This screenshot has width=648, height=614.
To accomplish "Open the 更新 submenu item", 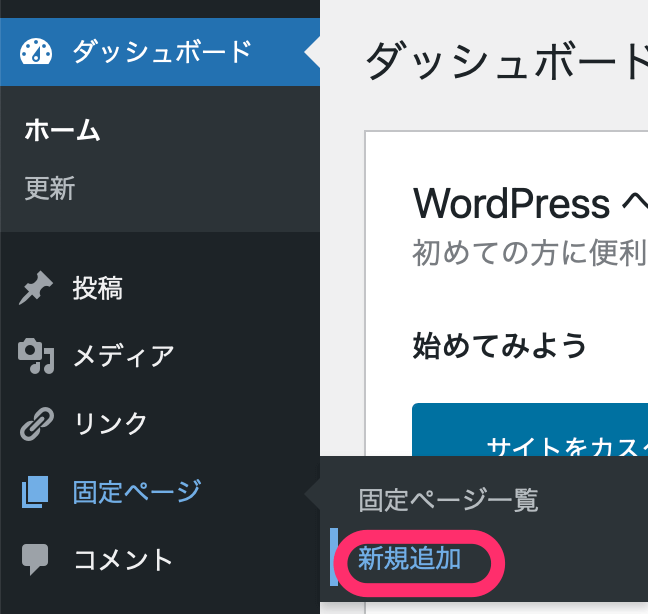I will [x=50, y=188].
